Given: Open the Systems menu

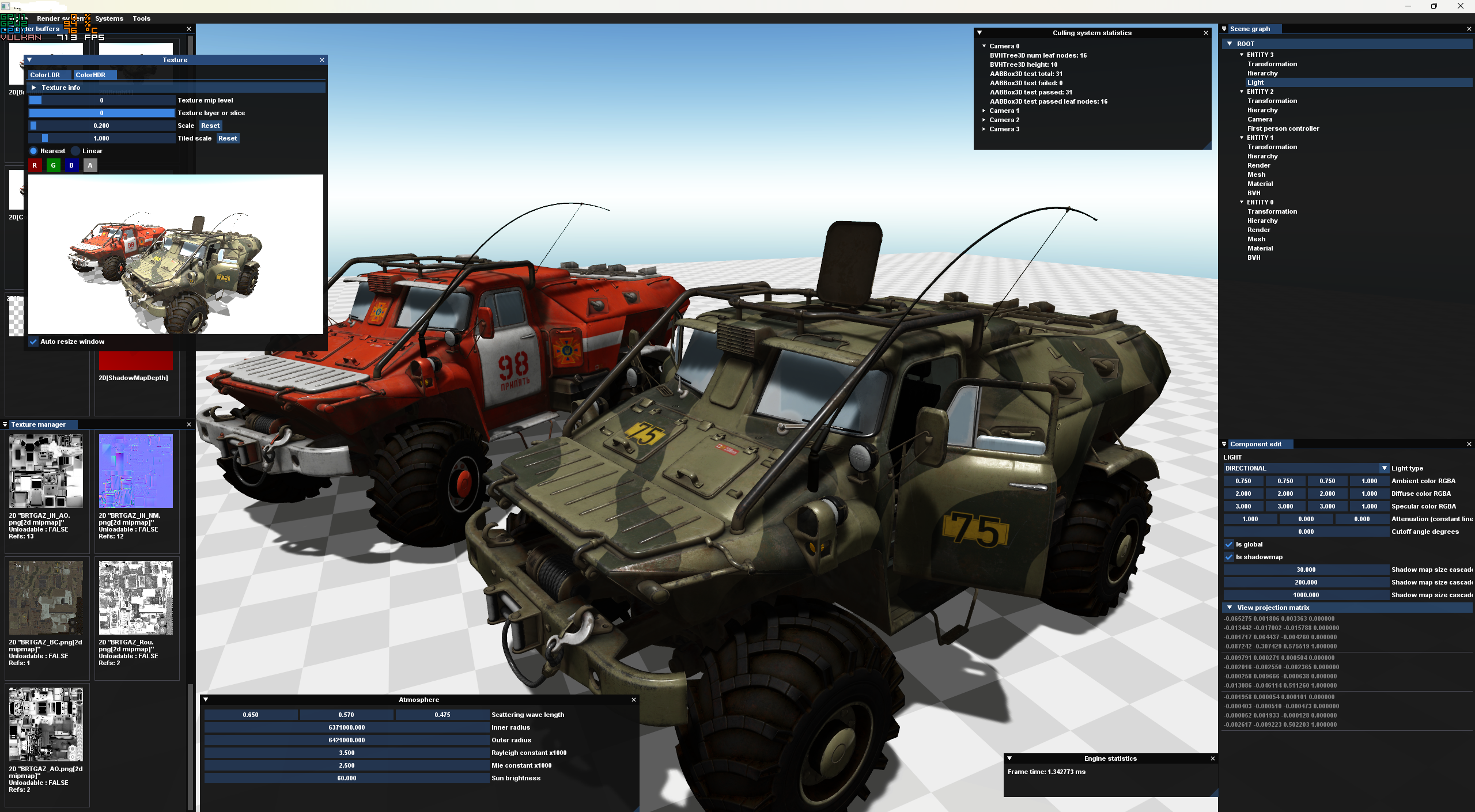Looking at the screenshot, I should click(x=109, y=18).
